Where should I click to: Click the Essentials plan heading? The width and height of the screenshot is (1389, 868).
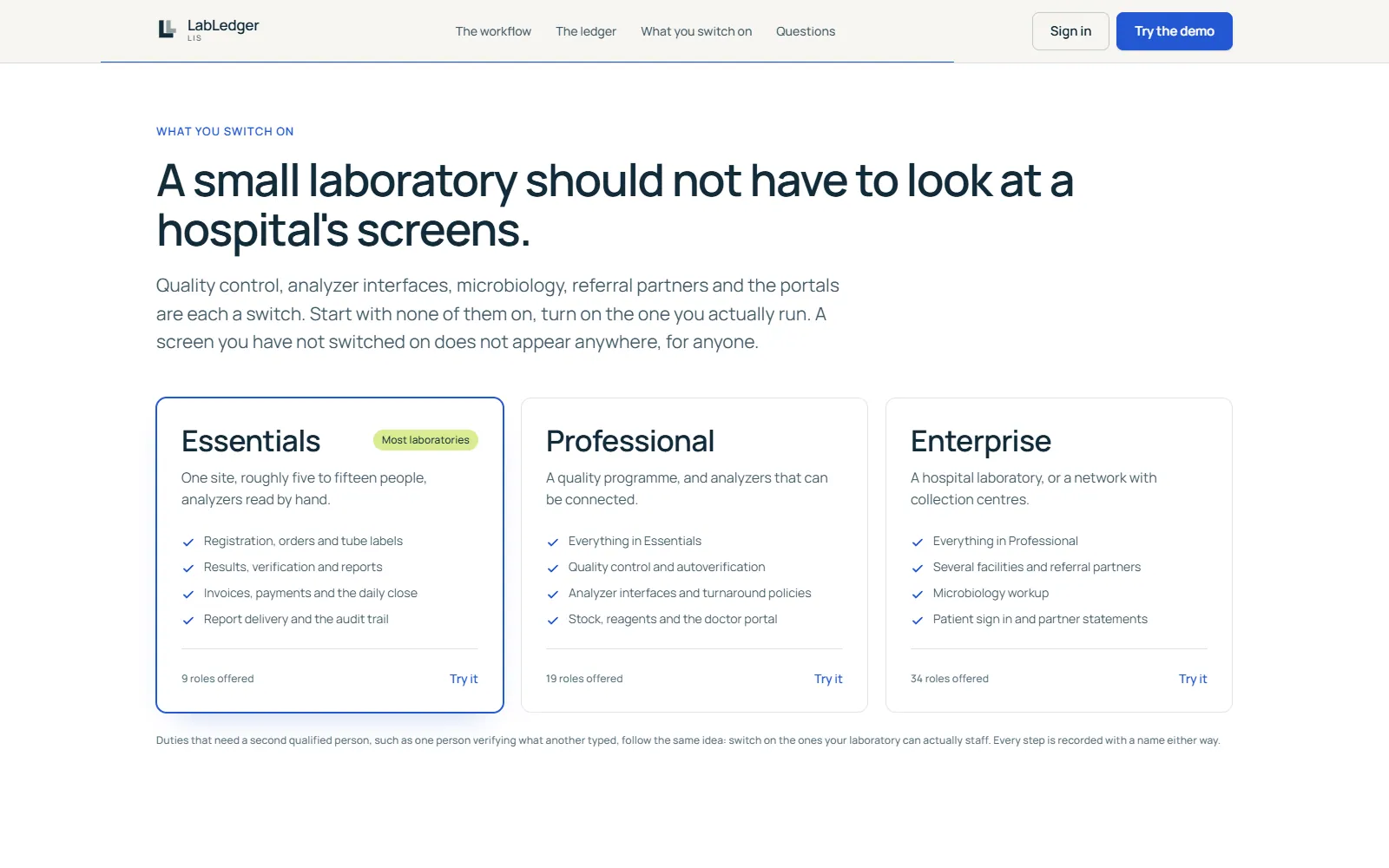(x=251, y=441)
